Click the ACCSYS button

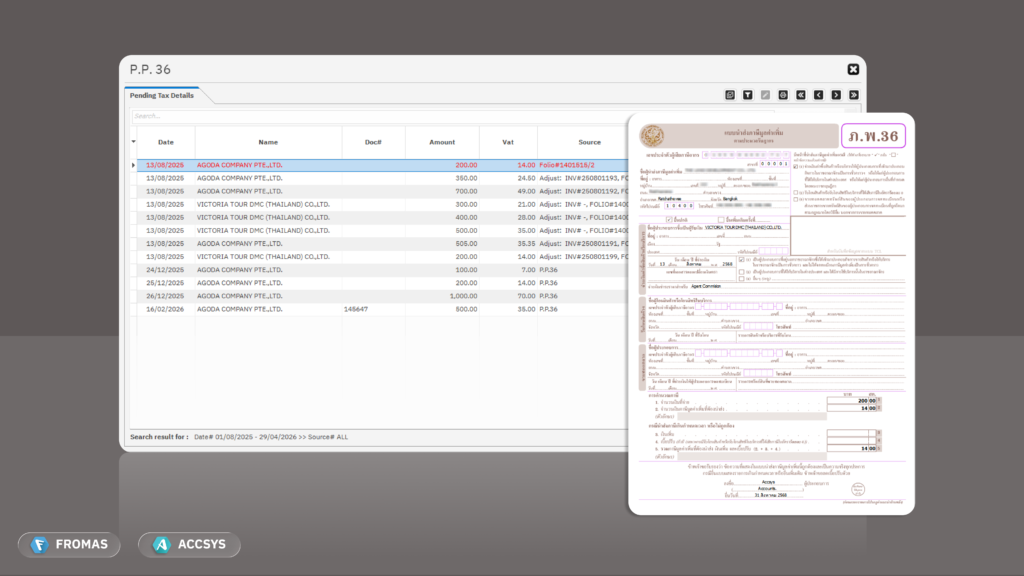coord(189,545)
